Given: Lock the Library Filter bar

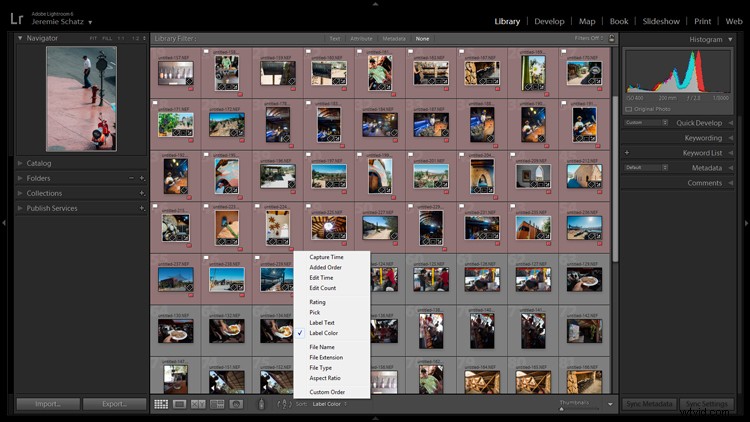Looking at the screenshot, I should (x=611, y=39).
